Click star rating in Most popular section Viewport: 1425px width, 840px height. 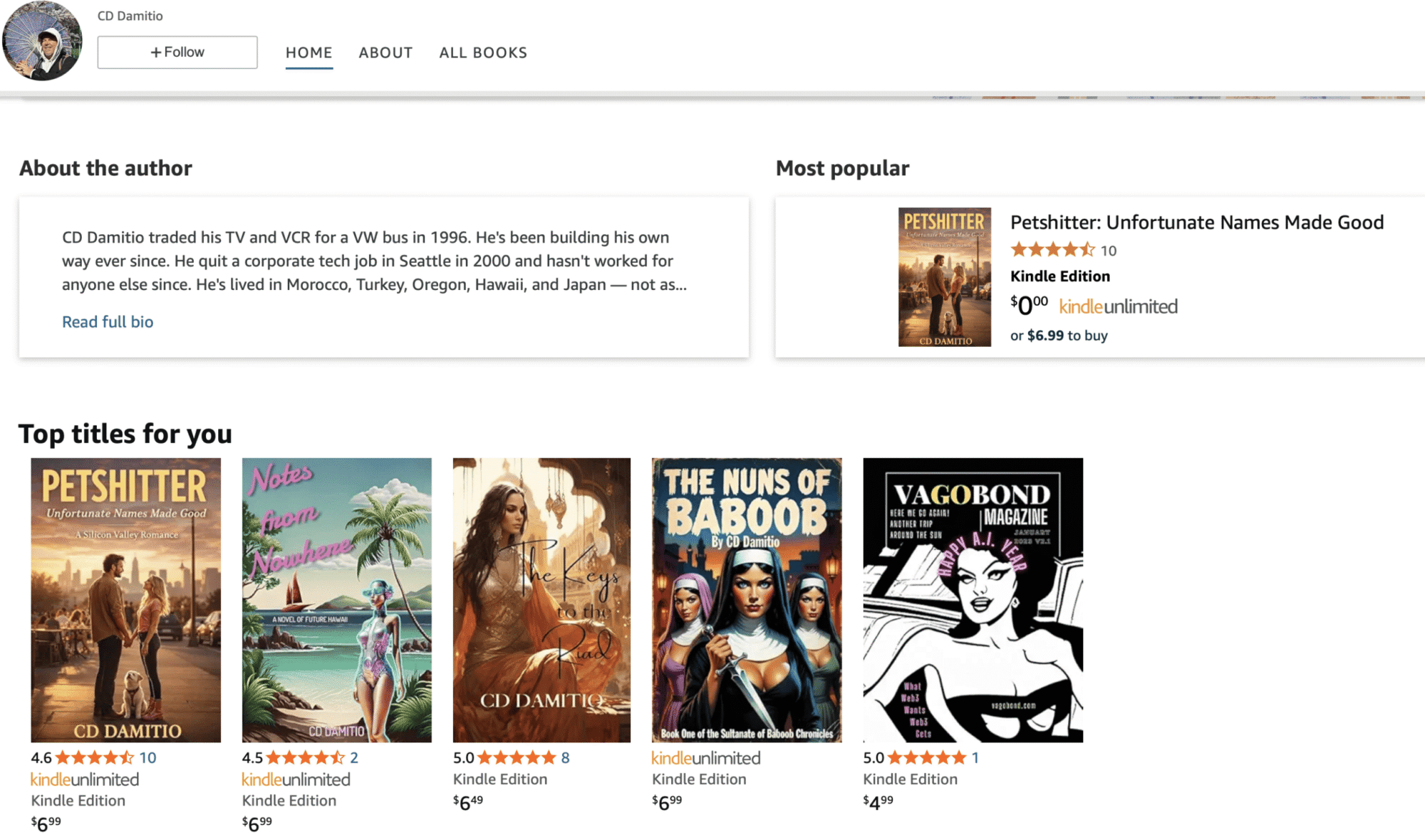click(x=1052, y=250)
